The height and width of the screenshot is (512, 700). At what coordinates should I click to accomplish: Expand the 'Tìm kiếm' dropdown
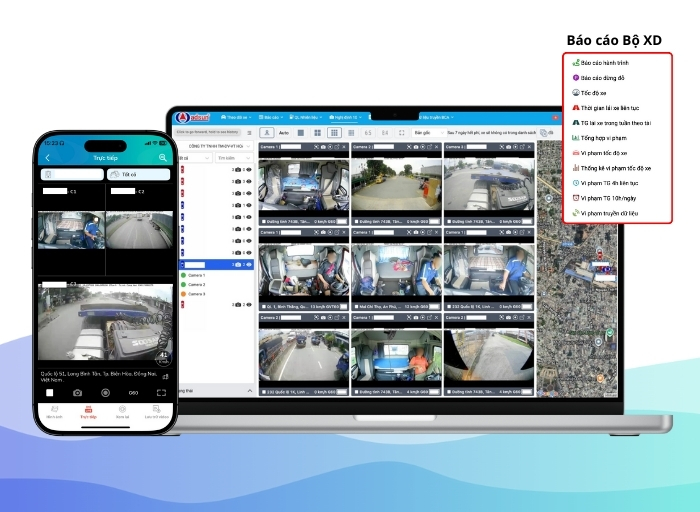pyautogui.click(x=233, y=157)
